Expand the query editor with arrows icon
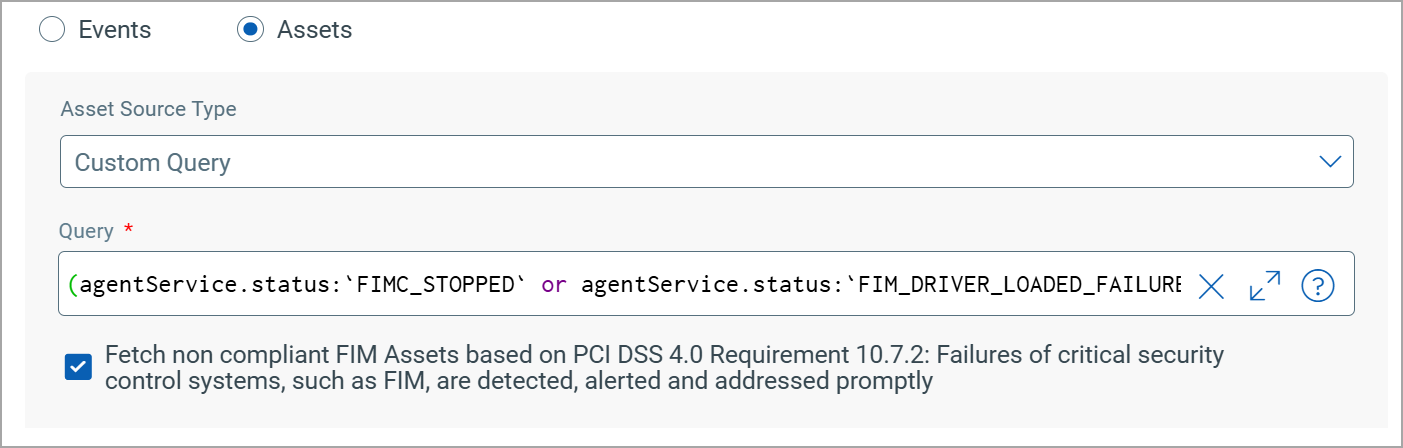The width and height of the screenshot is (1403, 448). coord(1265,287)
